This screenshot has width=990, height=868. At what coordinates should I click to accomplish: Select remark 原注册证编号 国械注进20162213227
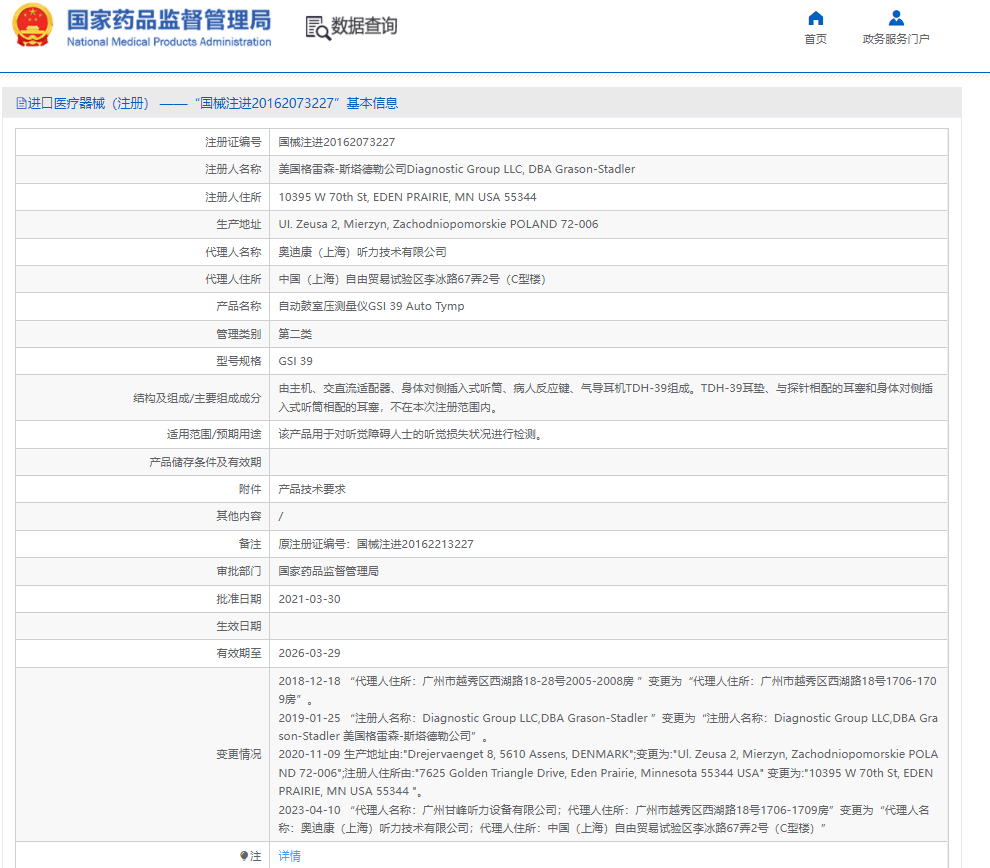[376, 544]
